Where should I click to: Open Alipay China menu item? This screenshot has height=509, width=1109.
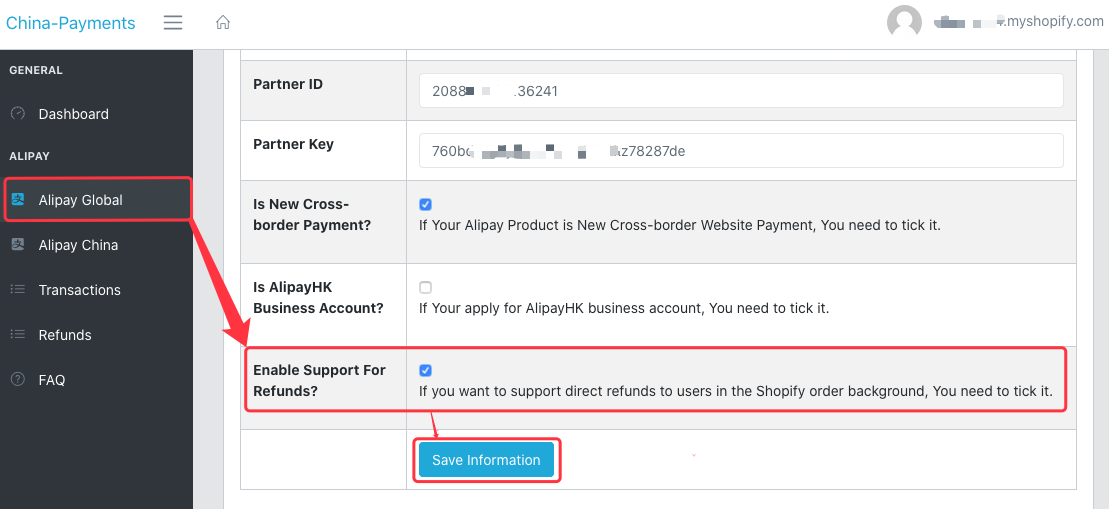96,245
